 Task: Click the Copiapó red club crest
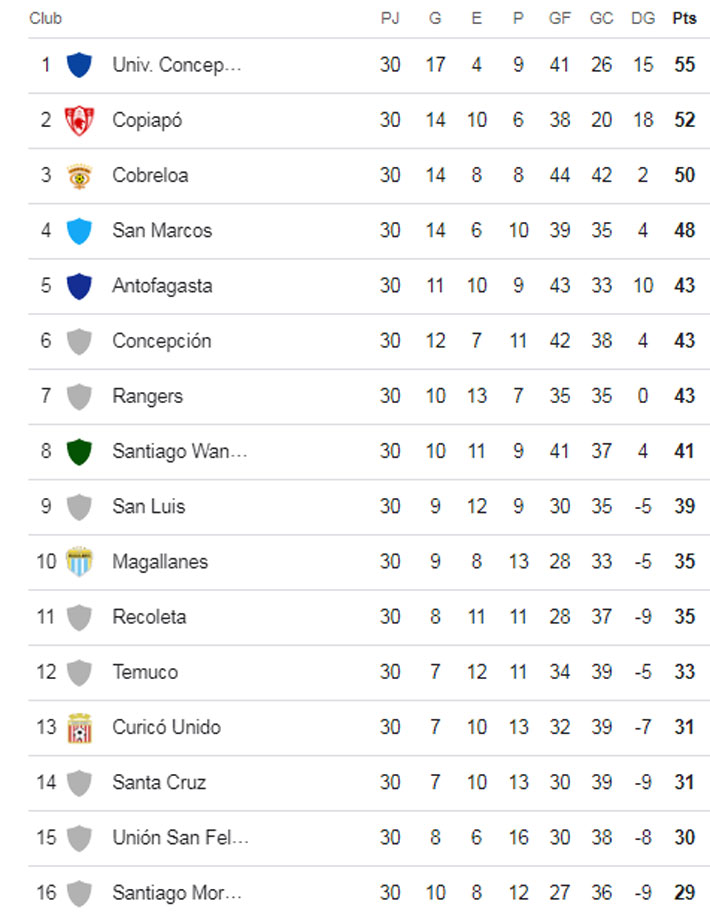(x=78, y=120)
